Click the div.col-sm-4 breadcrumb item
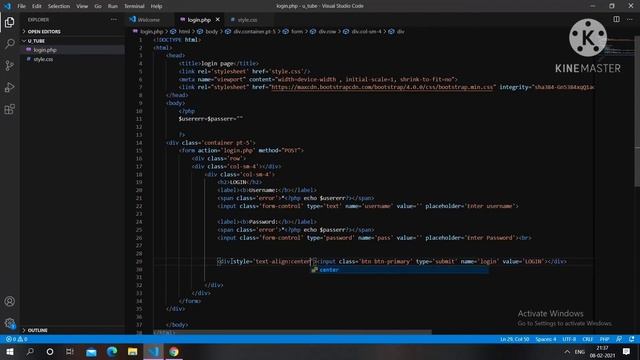640x360 pixels. pos(366,31)
